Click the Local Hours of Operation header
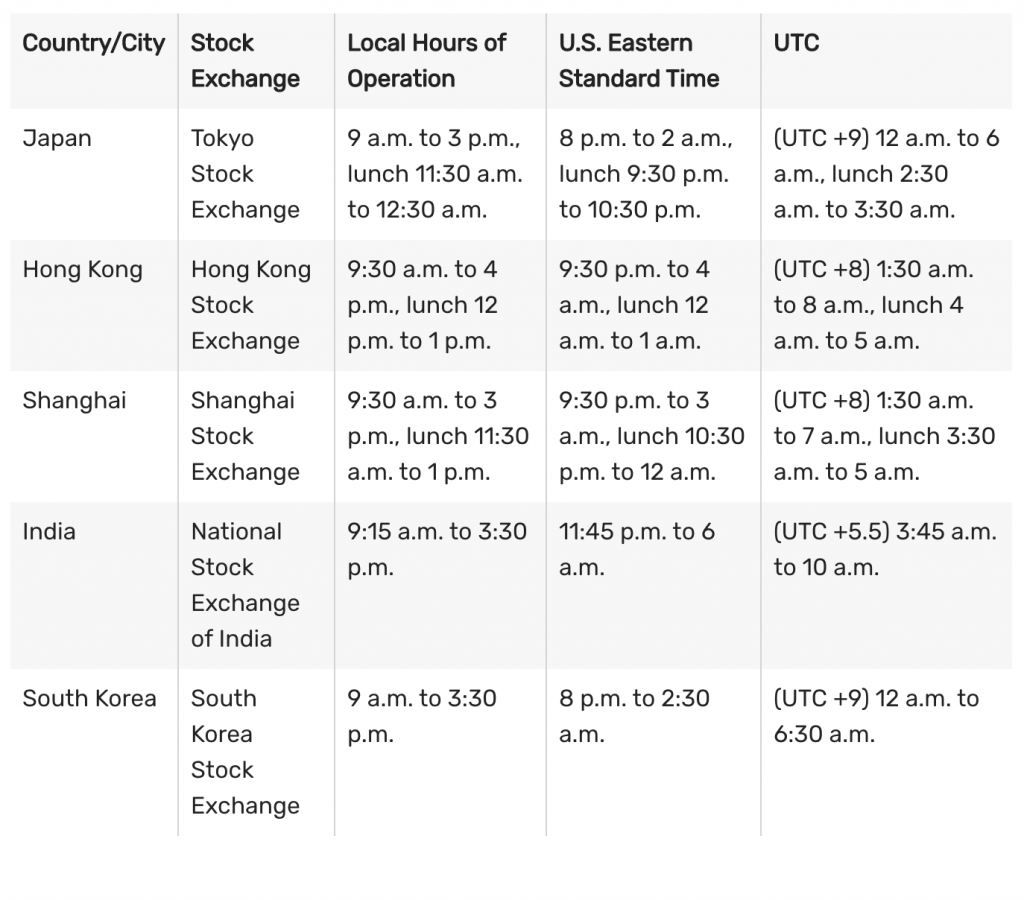The width and height of the screenshot is (1024, 900). tap(427, 61)
